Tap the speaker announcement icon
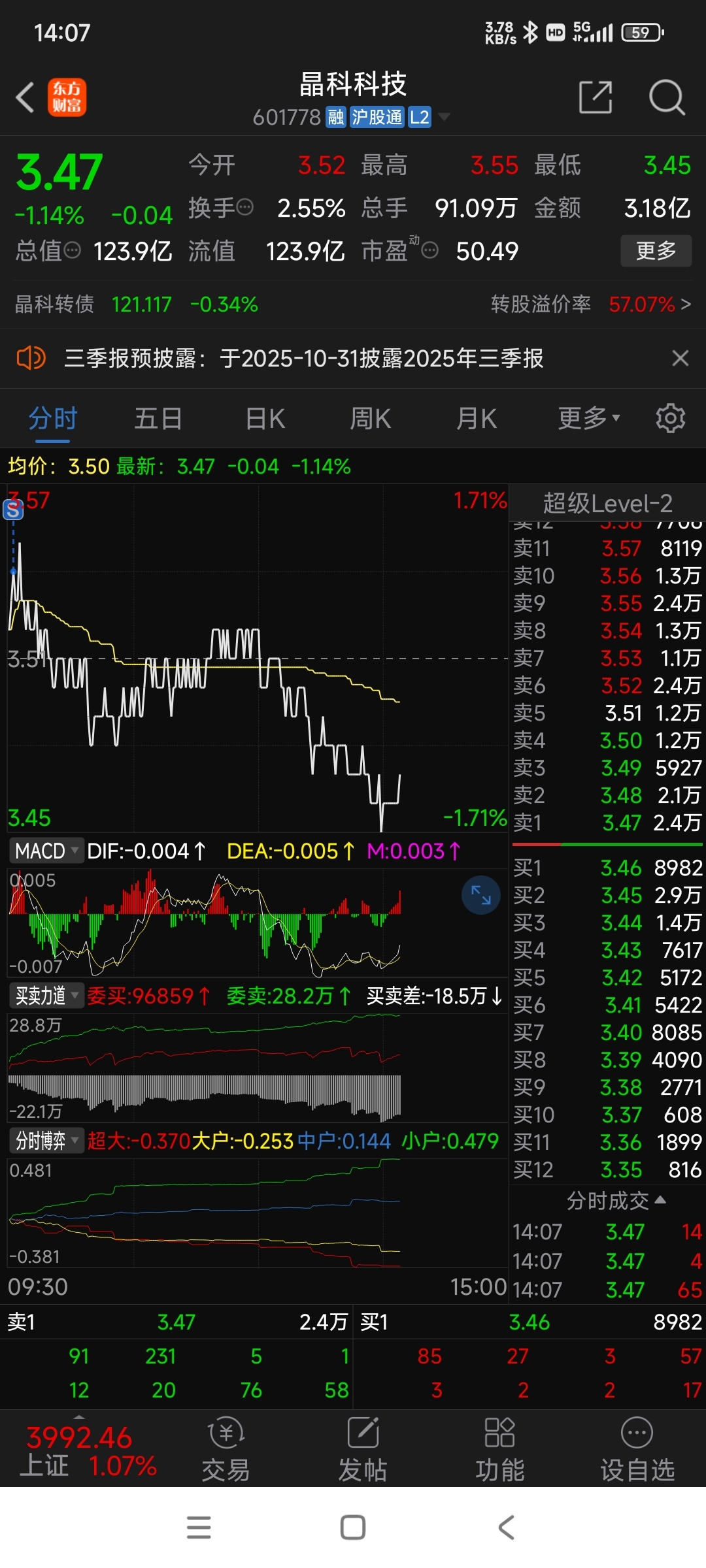 (31, 358)
